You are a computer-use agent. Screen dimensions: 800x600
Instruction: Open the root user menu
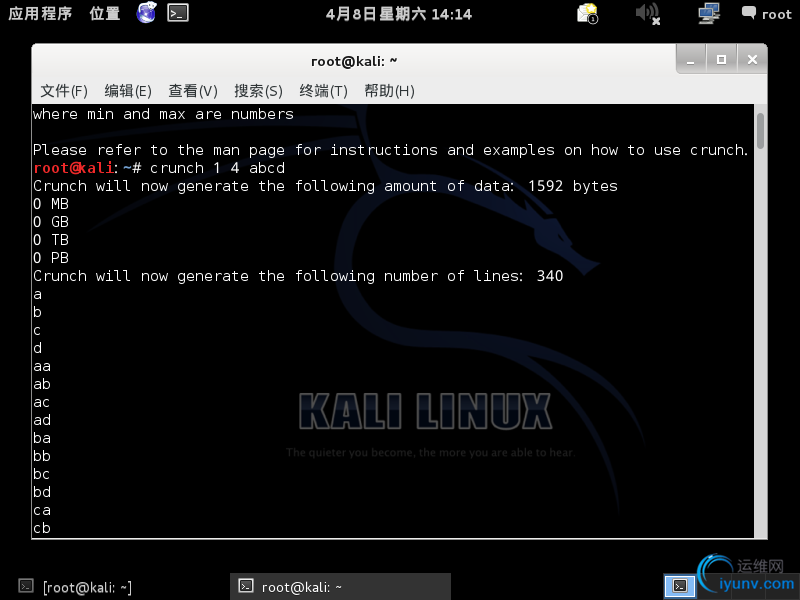[767, 14]
